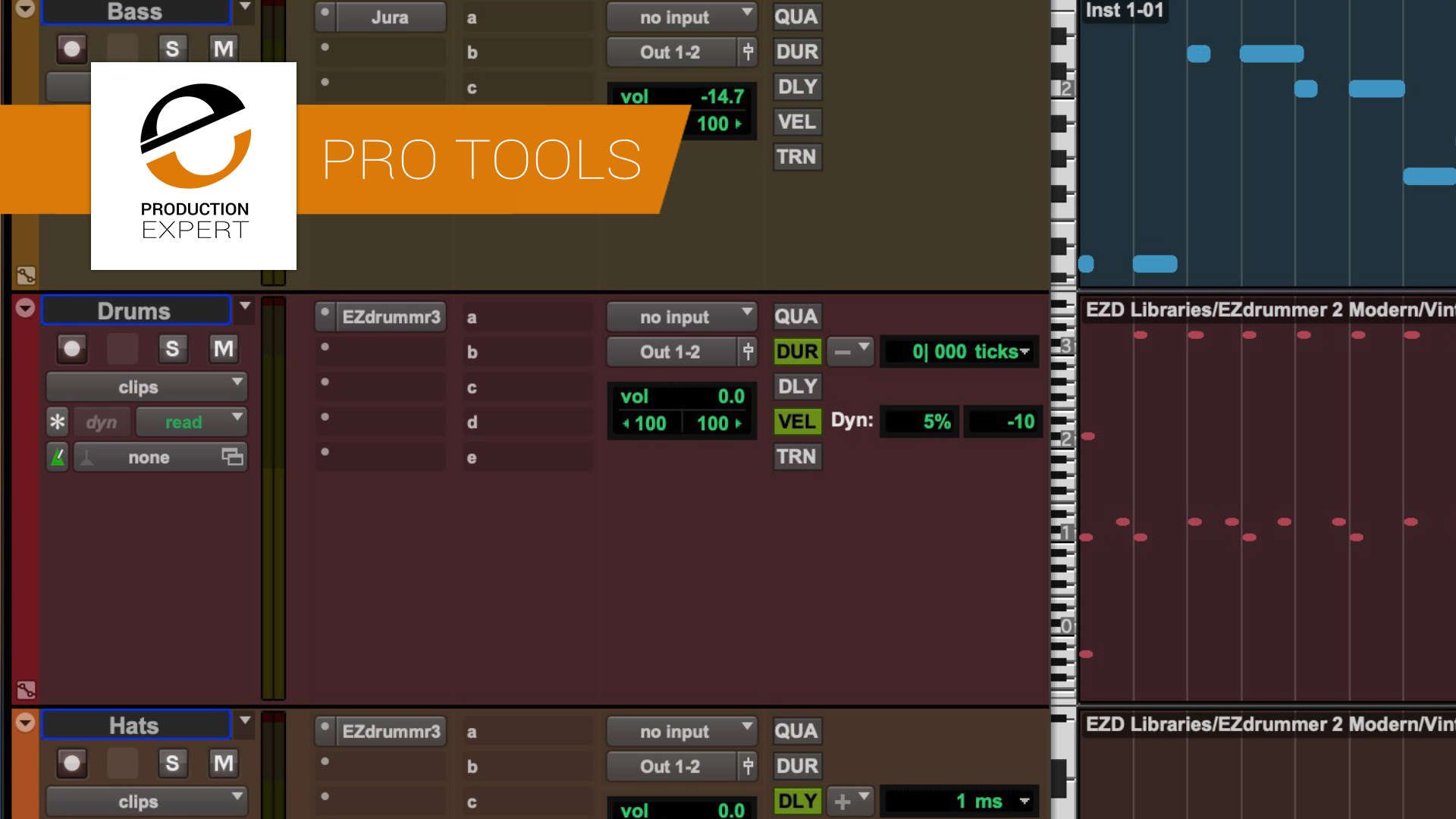This screenshot has height=819, width=1456.
Task: Record-enable the Drums track
Action: pyautogui.click(x=72, y=349)
